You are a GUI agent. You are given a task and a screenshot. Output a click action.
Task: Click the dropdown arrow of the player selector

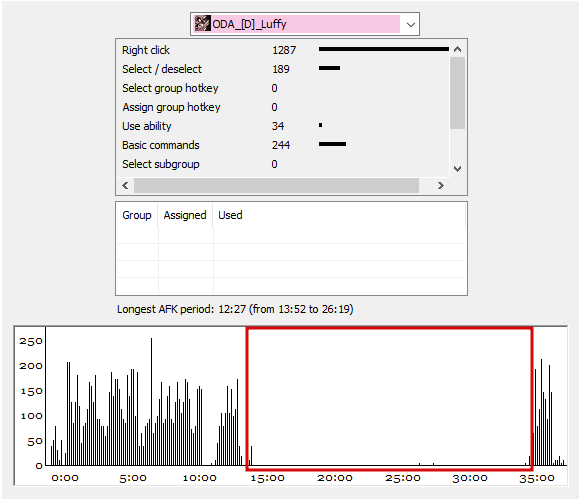coord(410,25)
